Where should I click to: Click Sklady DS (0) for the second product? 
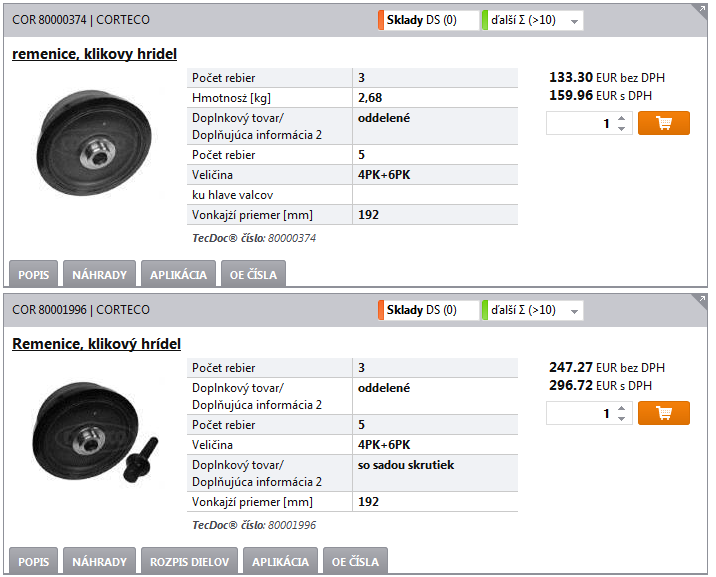[x=428, y=310]
